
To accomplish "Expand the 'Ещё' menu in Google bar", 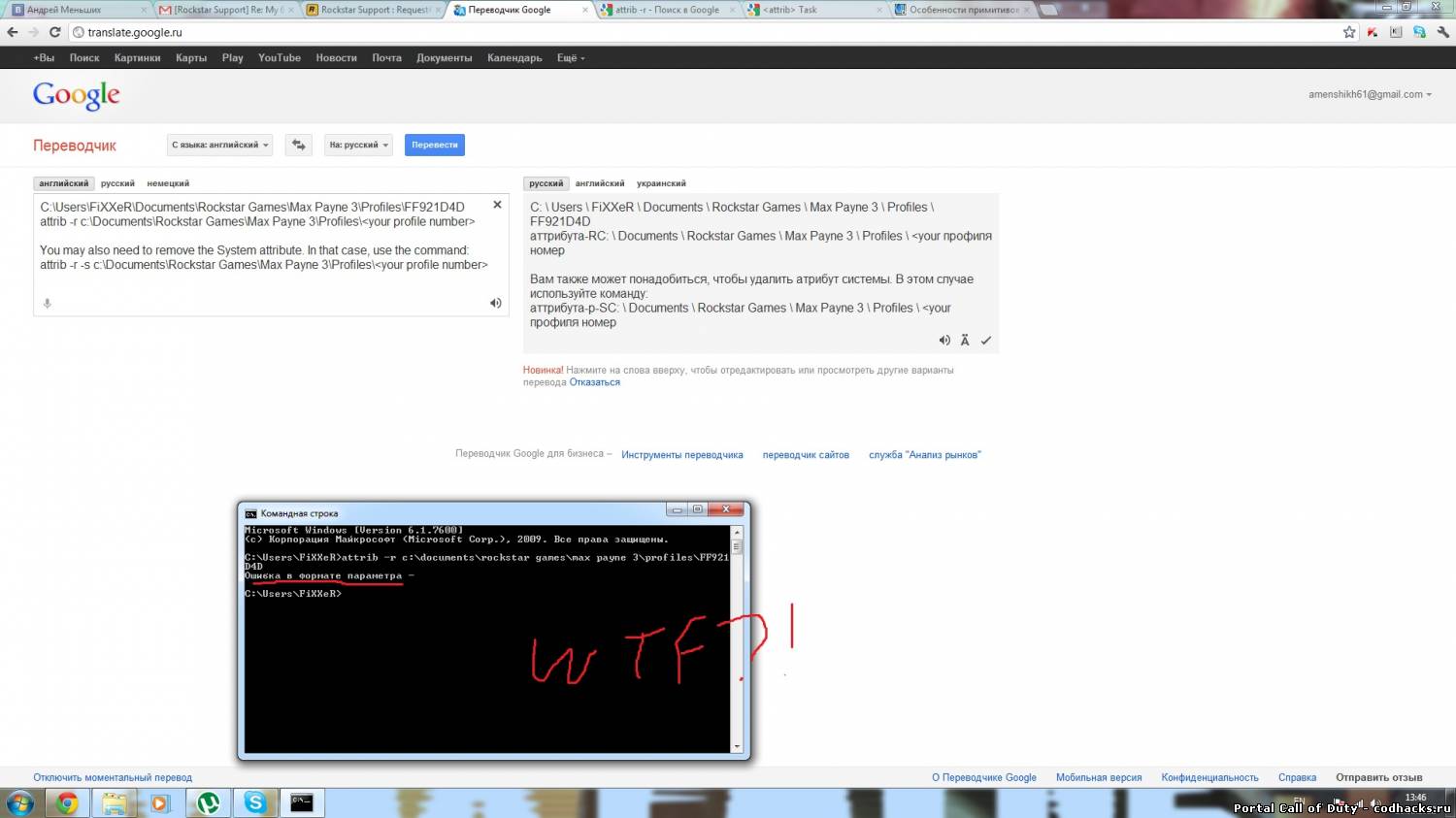I will pyautogui.click(x=571, y=58).
